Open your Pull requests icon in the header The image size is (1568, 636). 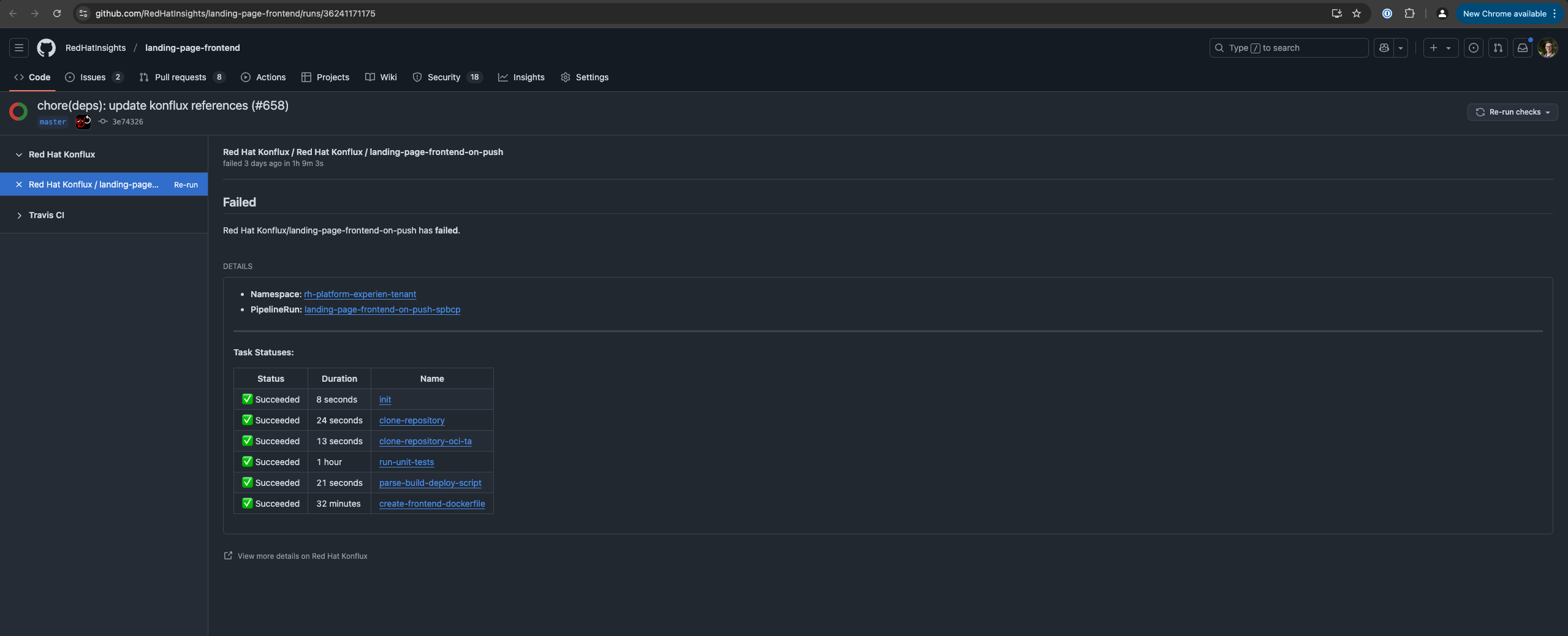tap(1498, 48)
